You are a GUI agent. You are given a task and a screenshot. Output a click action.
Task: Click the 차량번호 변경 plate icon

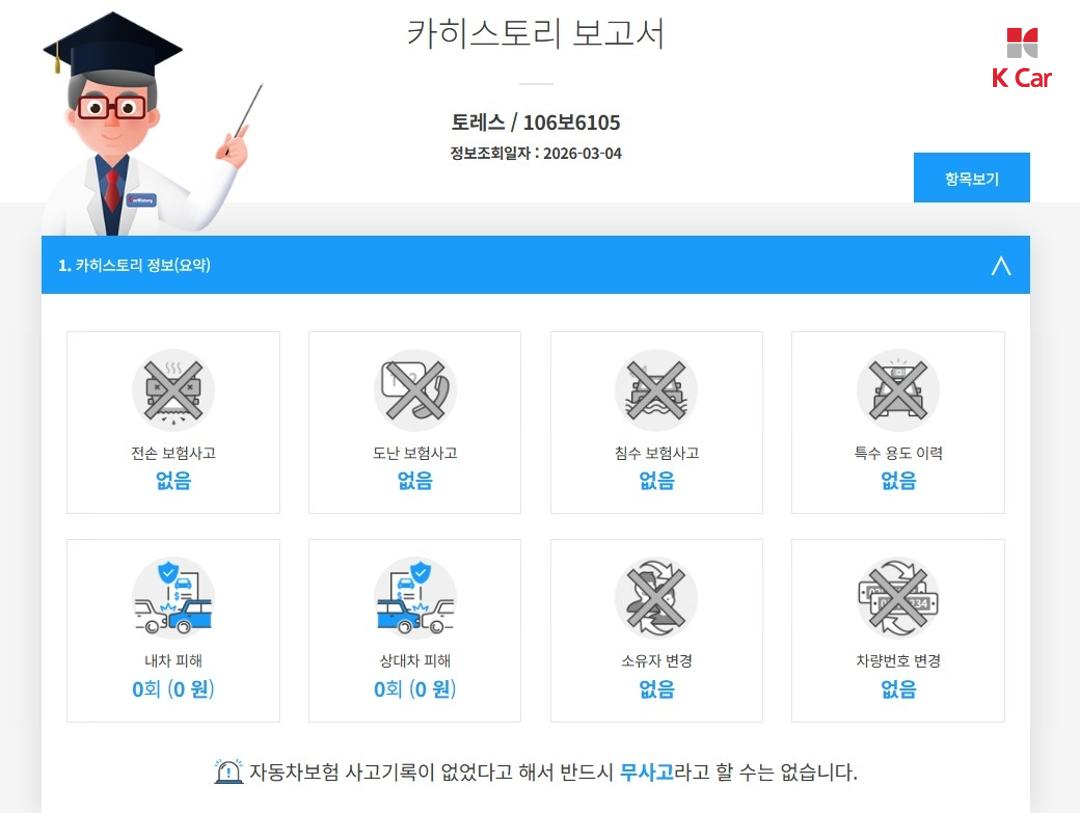[x=898, y=598]
